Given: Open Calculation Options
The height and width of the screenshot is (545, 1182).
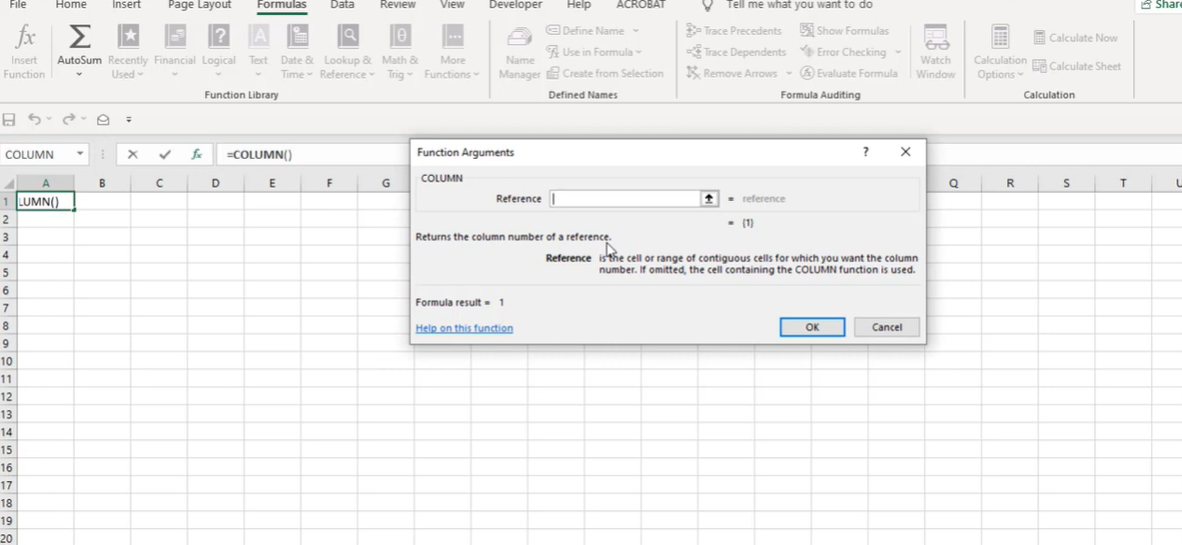Looking at the screenshot, I should click(x=1000, y=52).
